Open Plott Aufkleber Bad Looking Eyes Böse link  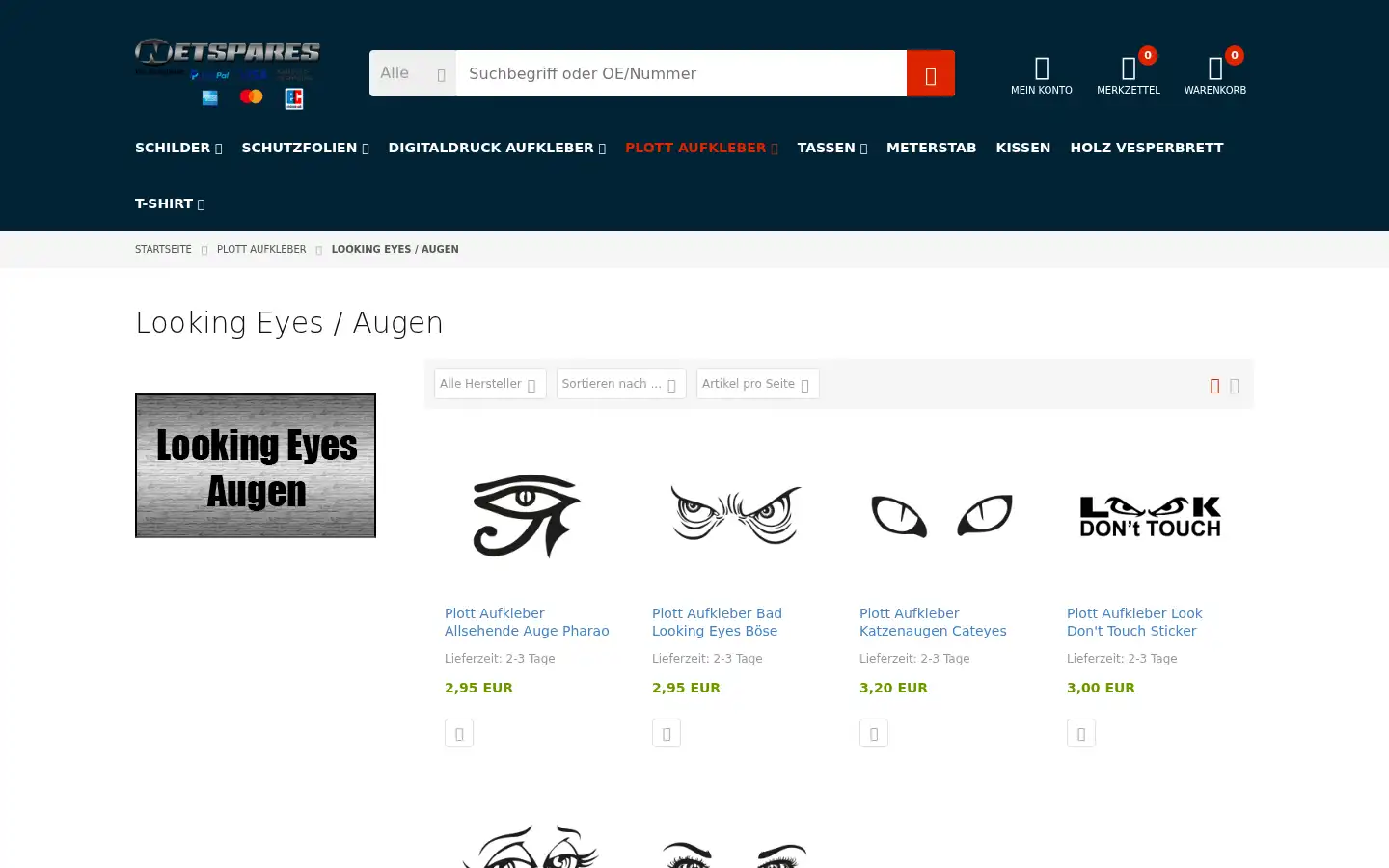[717, 622]
